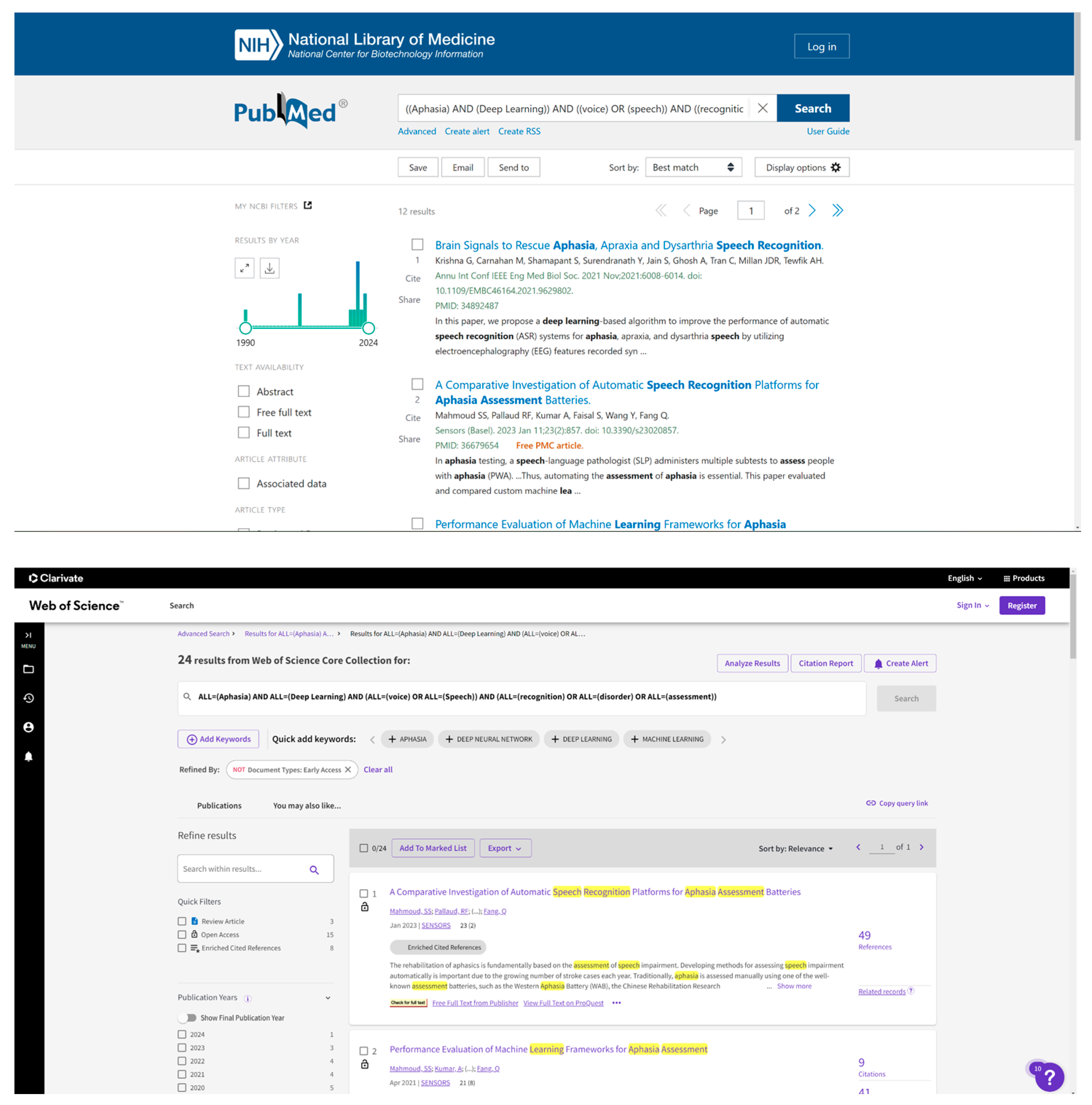Viewport: 1092px width, 1105px height.
Task: Click the notification bell in the sidebar
Action: pos(28,756)
